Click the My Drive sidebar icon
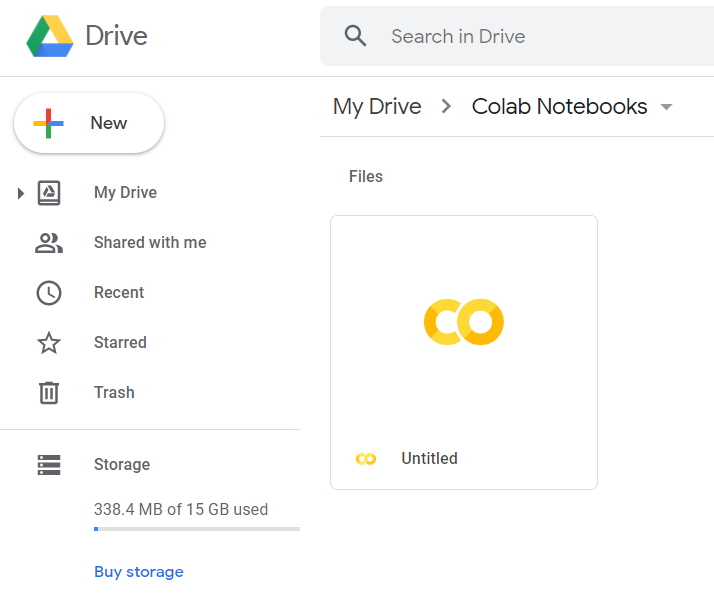The height and width of the screenshot is (596, 714). click(49, 193)
